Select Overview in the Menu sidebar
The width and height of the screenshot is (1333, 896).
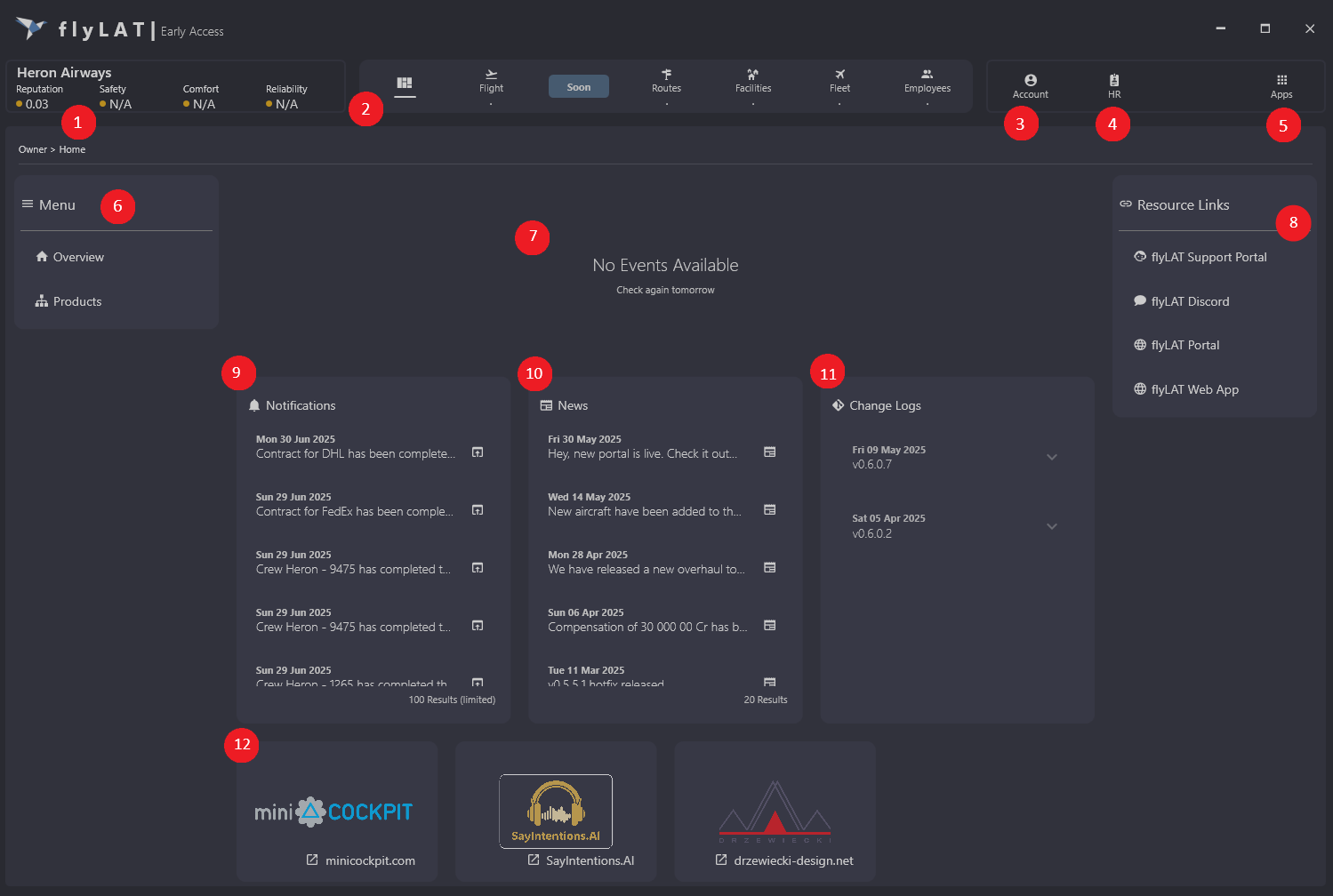[78, 257]
